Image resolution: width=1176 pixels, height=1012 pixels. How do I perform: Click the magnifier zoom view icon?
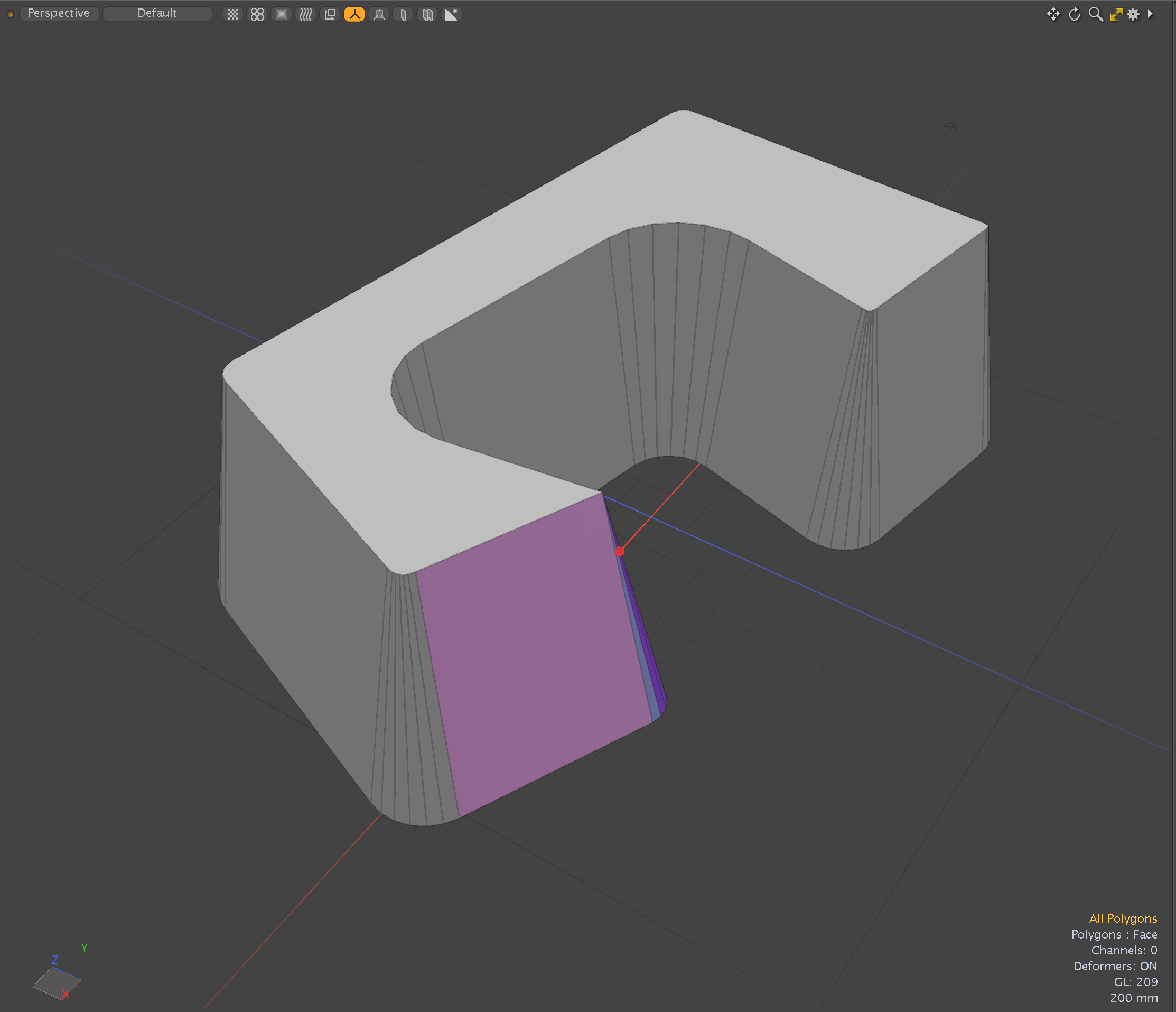[x=1095, y=14]
